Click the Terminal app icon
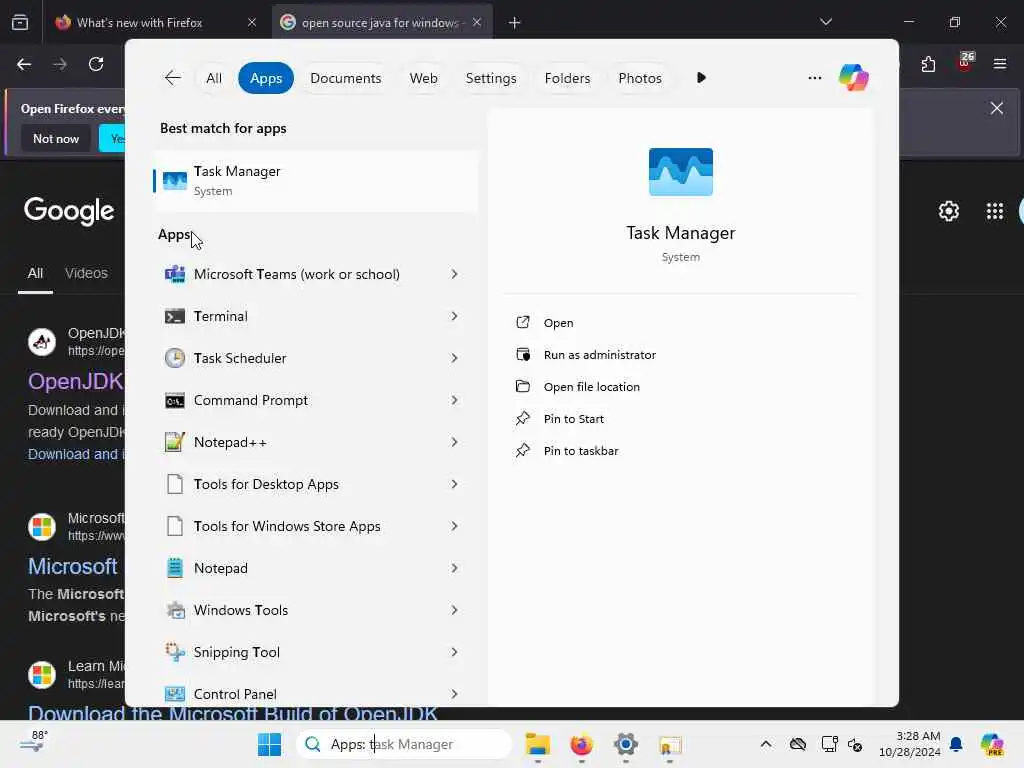 click(x=174, y=316)
